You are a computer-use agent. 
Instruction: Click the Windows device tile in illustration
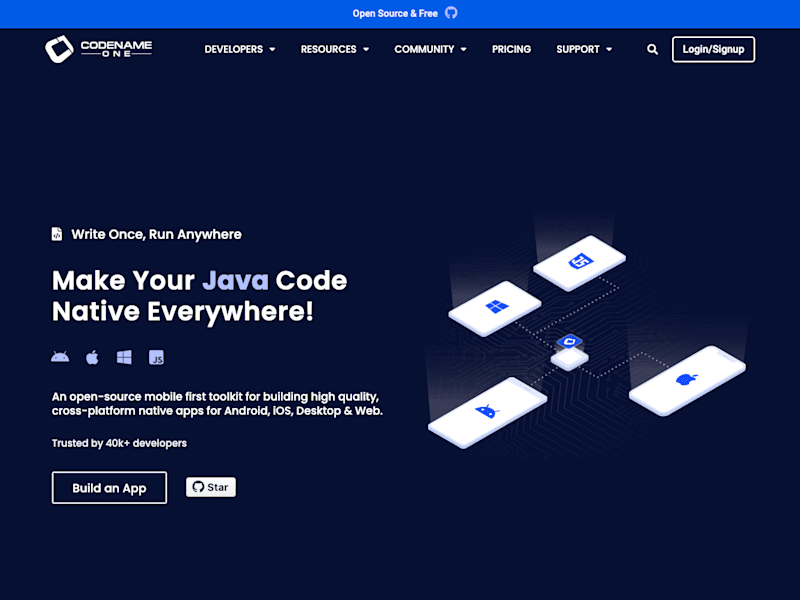coord(495,308)
